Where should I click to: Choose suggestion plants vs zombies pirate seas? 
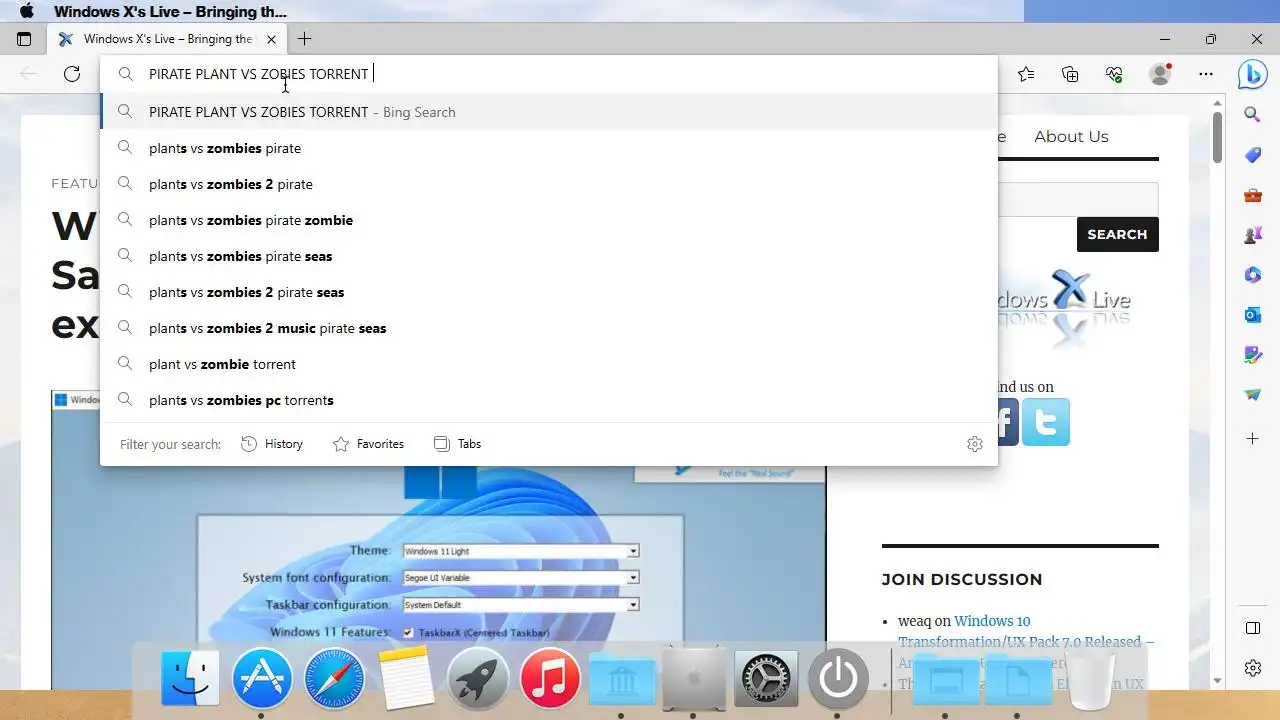pos(549,256)
